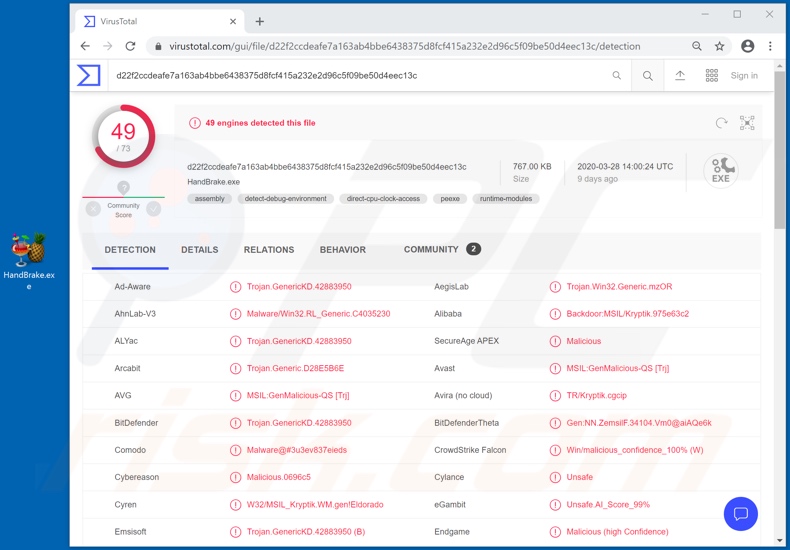Click Avira result TR/Kryptik.cgcip
The width and height of the screenshot is (790, 550).
[x=597, y=395]
